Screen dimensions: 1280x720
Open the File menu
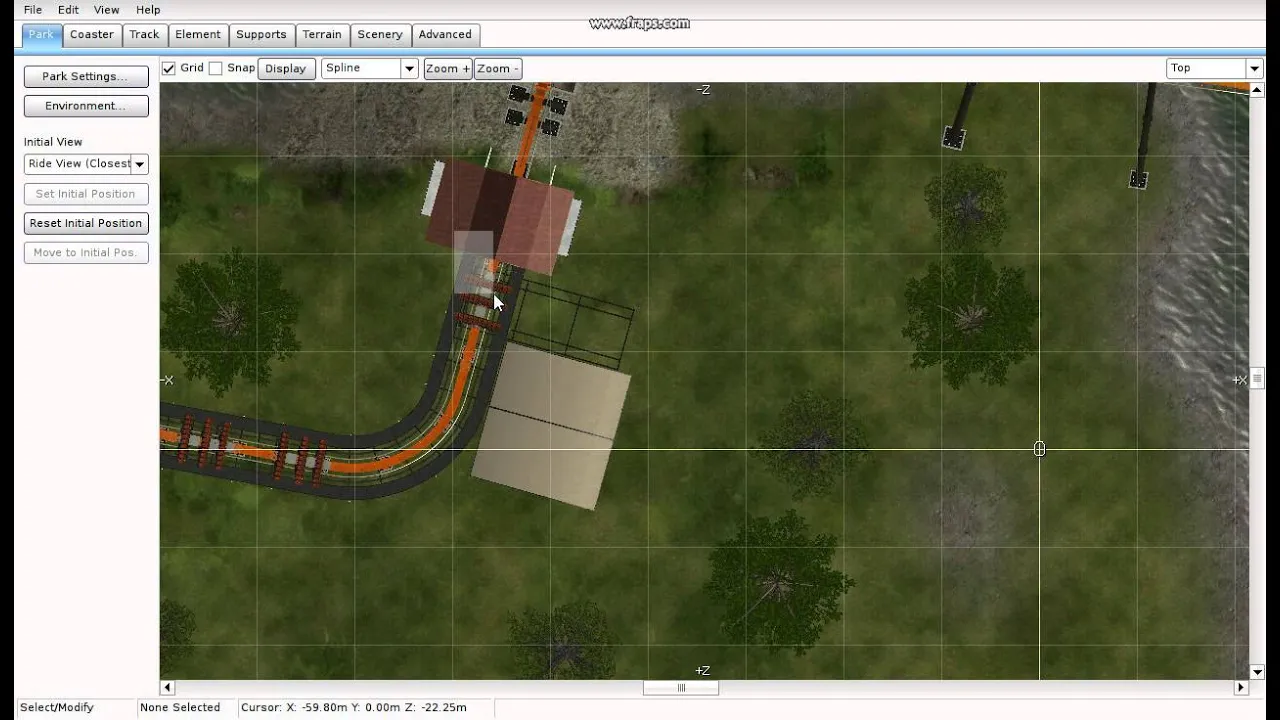tap(33, 10)
